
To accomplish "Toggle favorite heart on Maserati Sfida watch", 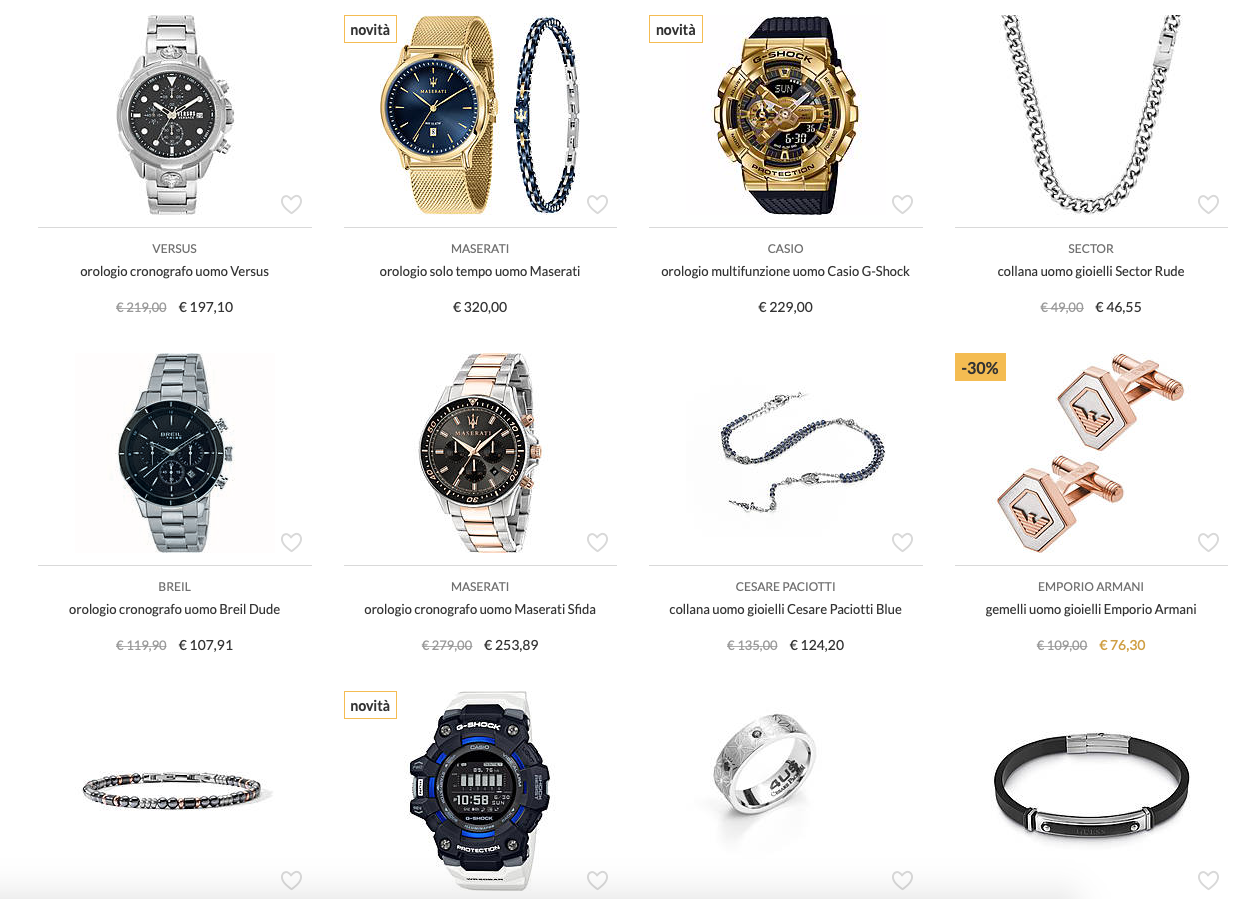I will point(597,542).
